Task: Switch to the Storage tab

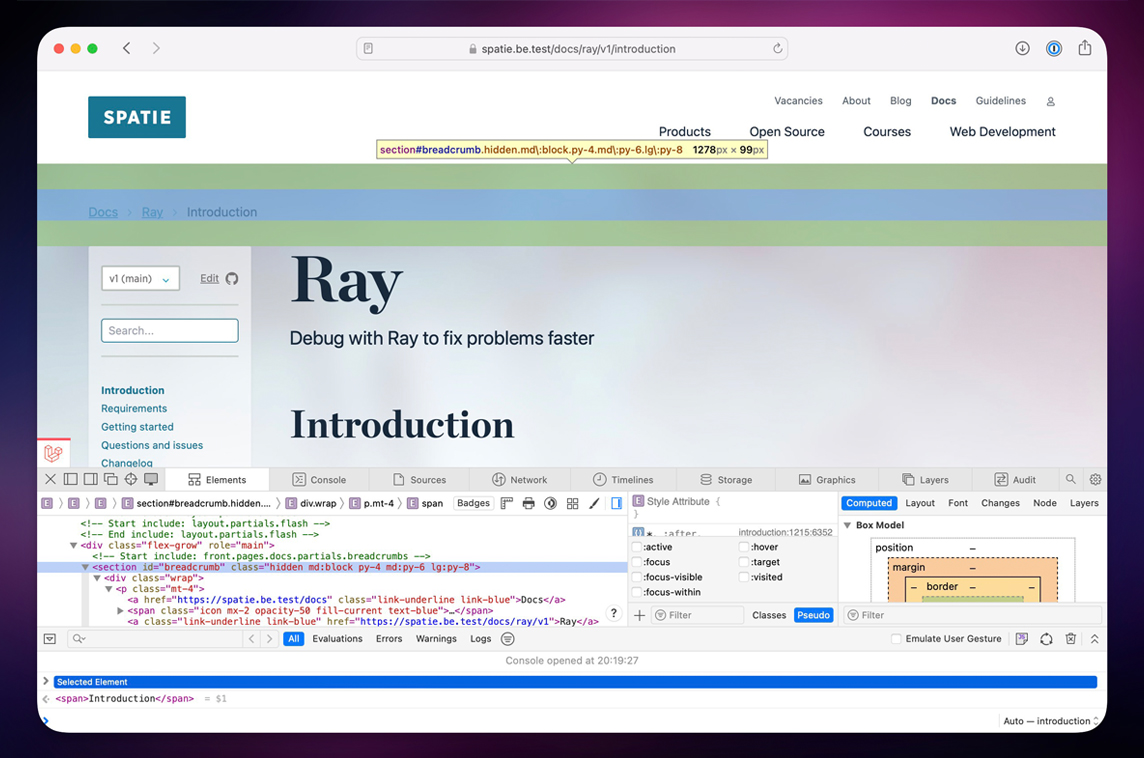Action: 726,480
